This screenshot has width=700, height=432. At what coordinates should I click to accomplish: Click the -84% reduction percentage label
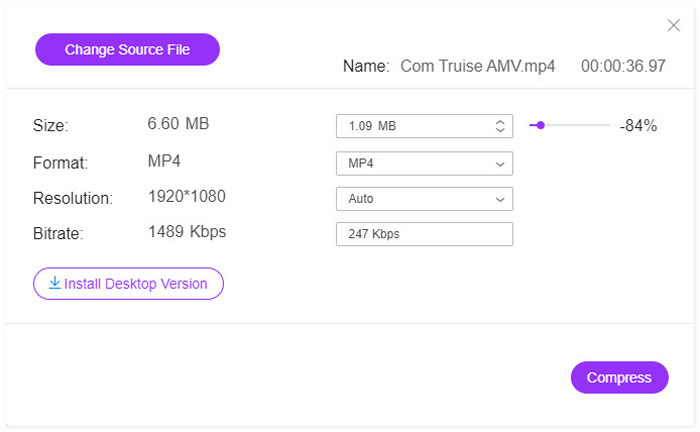(x=638, y=126)
